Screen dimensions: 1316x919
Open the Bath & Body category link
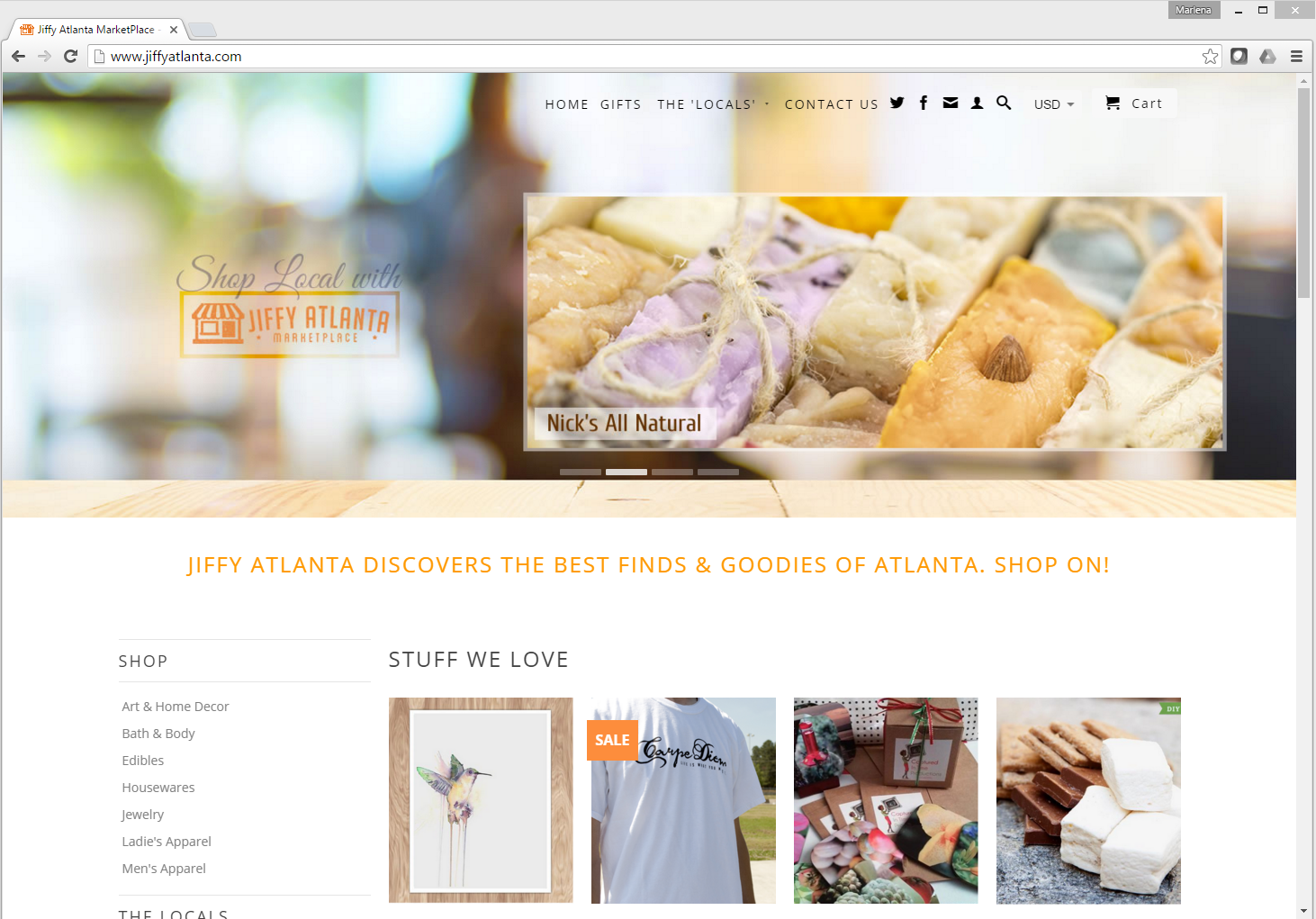(x=158, y=734)
